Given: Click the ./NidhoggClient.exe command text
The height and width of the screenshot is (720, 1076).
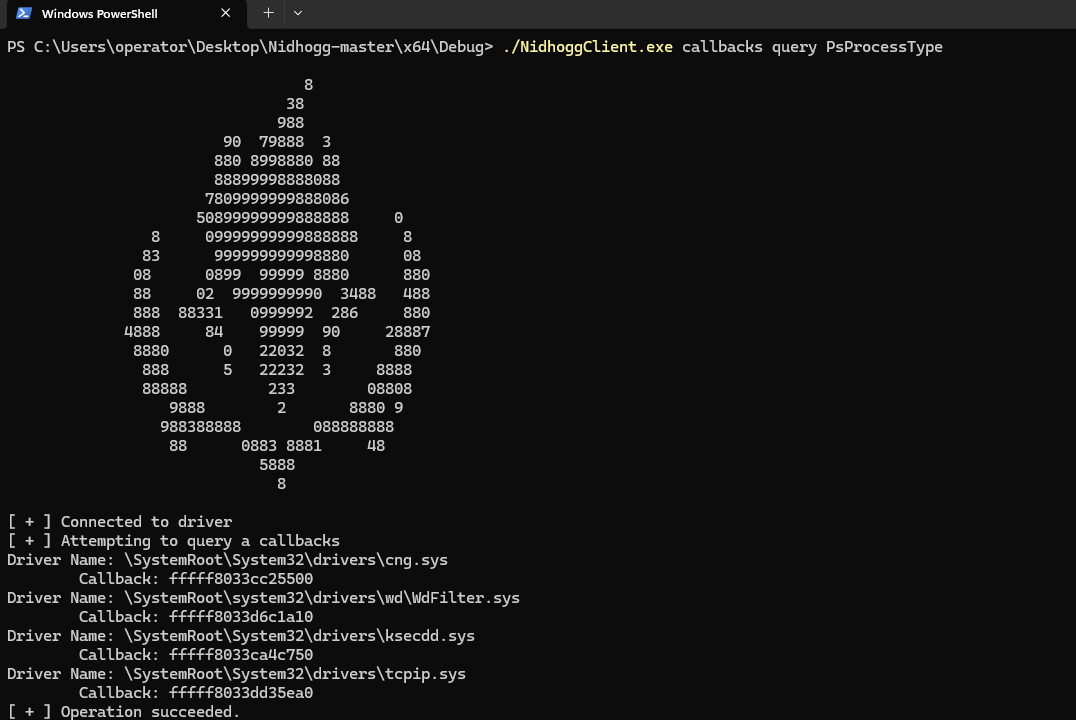Looking at the screenshot, I should [x=587, y=47].
